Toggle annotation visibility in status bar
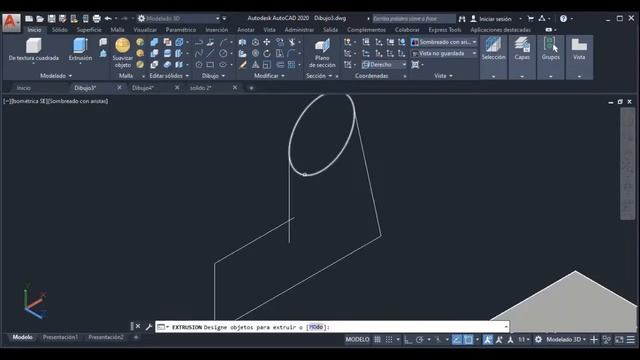The width and height of the screenshot is (640, 360). coord(488,340)
